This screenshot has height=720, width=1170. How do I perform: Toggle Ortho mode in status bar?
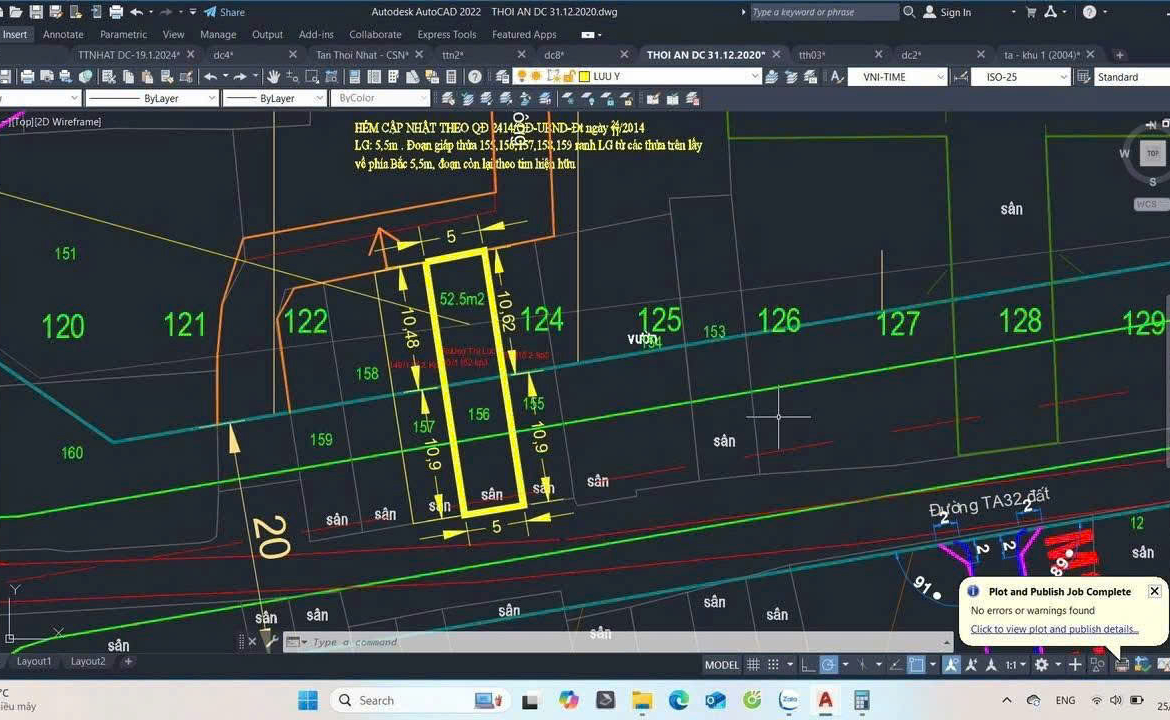point(808,665)
